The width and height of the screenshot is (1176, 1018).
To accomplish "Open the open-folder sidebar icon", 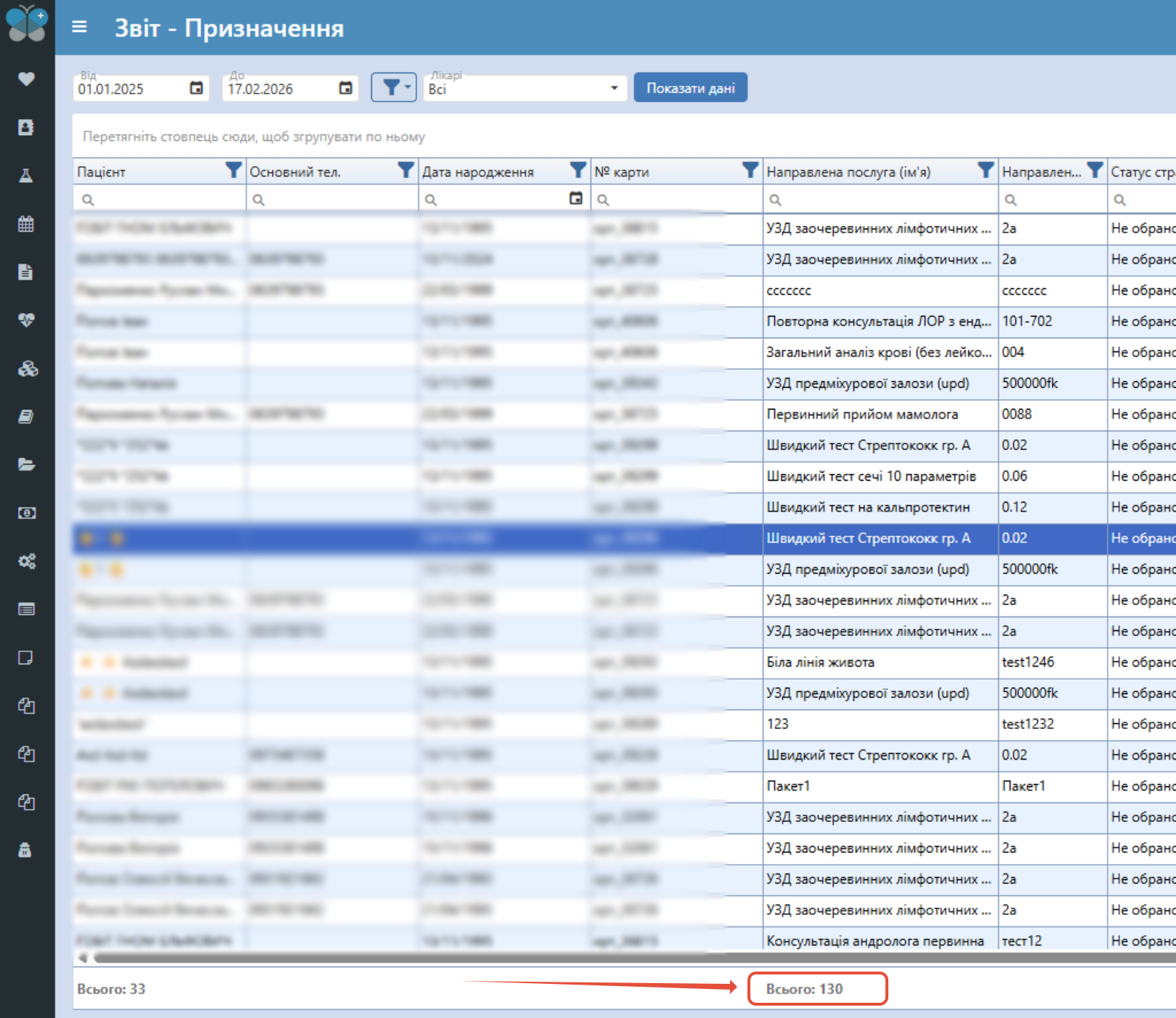I will (x=26, y=465).
